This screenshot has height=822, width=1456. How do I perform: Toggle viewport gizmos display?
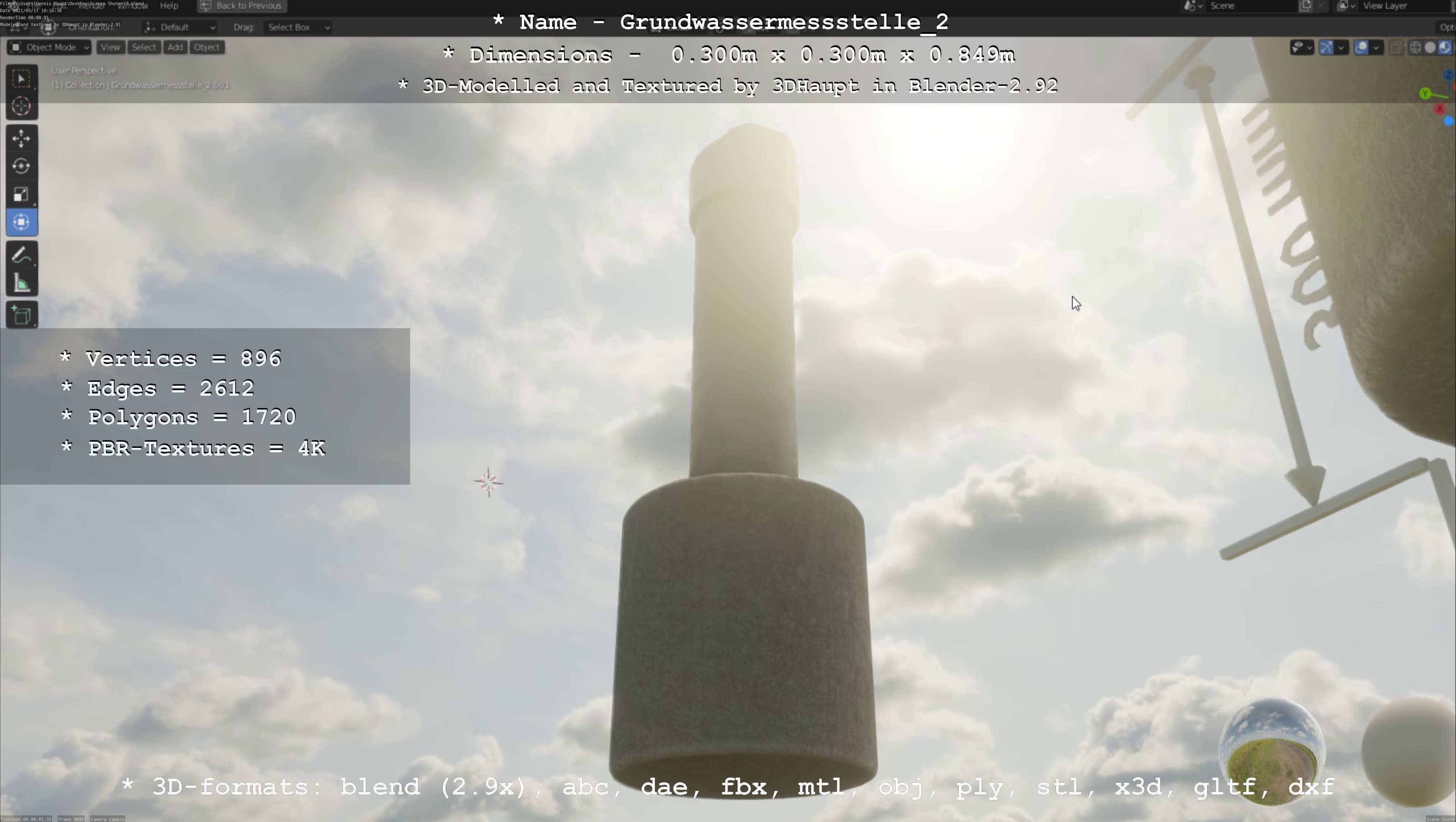[x=1326, y=47]
